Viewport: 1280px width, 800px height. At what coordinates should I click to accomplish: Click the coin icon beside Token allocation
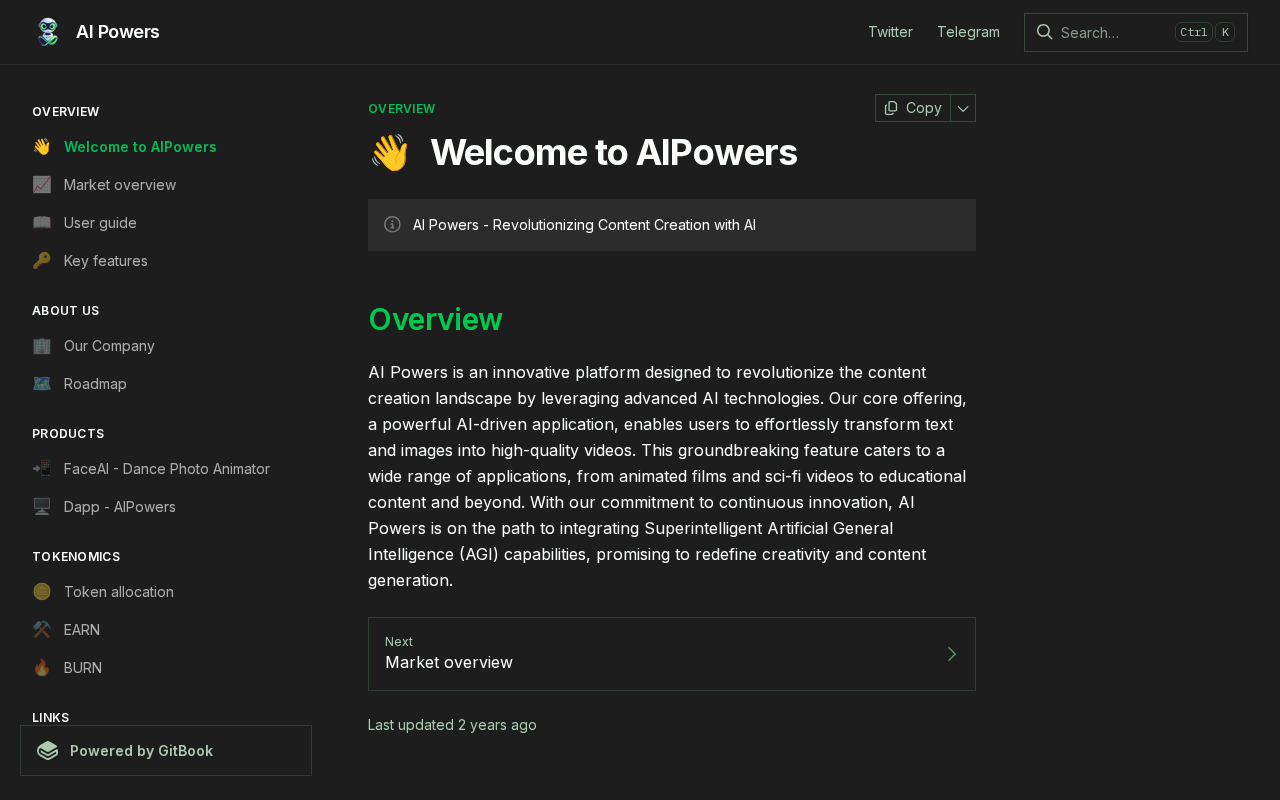coord(41,592)
